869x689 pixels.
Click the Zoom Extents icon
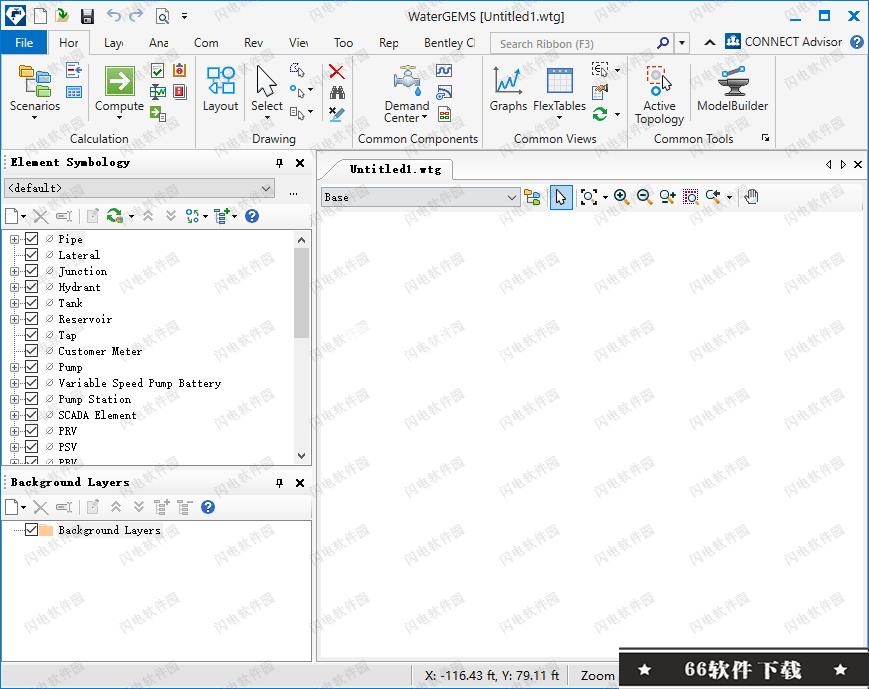point(589,197)
